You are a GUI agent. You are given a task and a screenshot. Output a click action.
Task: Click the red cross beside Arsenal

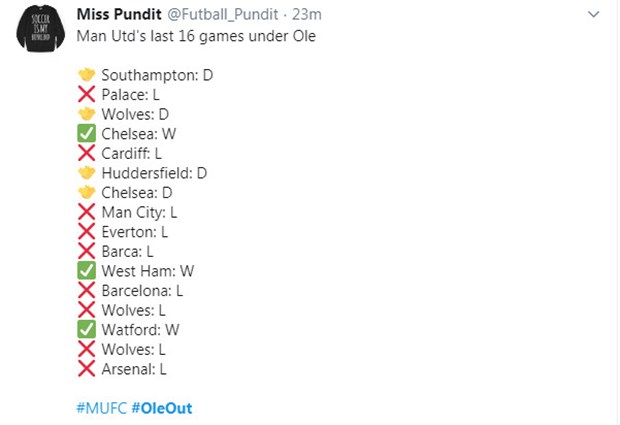click(x=87, y=369)
